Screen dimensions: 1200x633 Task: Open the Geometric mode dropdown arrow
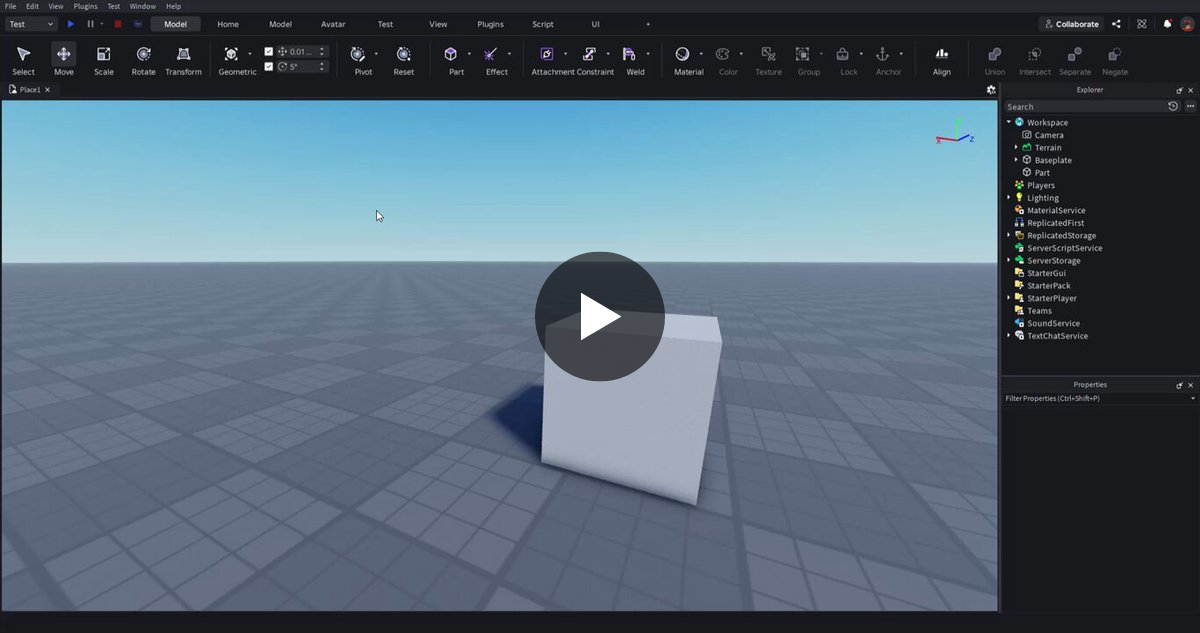pyautogui.click(x=250, y=54)
